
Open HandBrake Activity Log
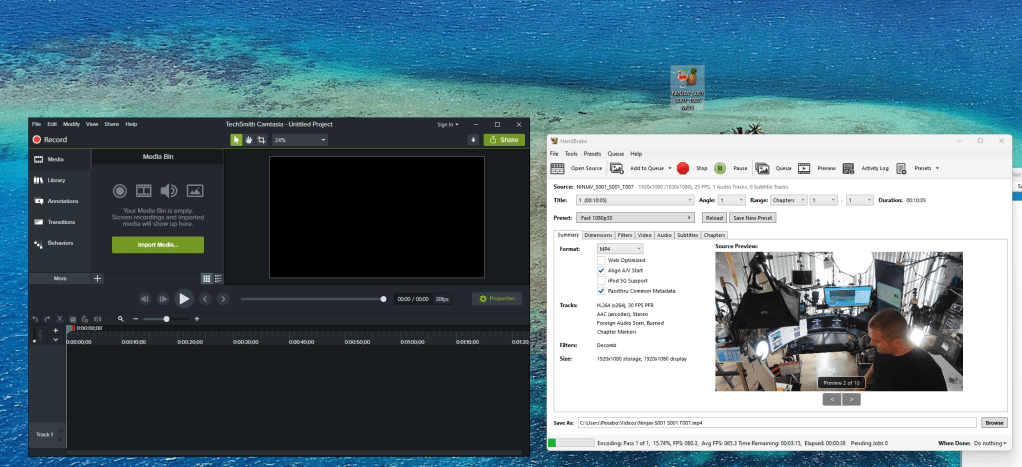tap(866, 168)
